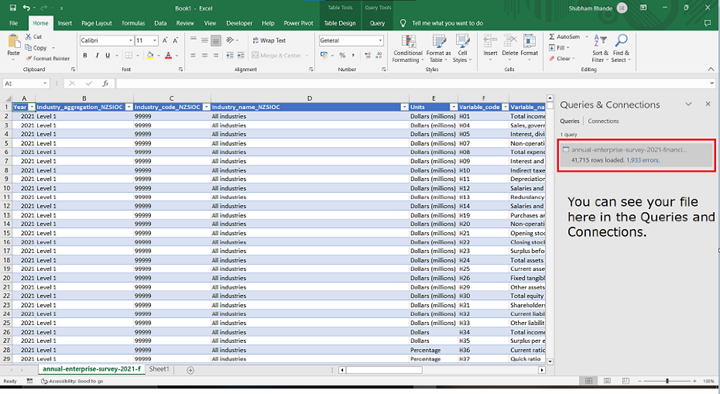The width and height of the screenshot is (720, 394).
Task: Switch to the Insert tab
Action: tap(65, 23)
